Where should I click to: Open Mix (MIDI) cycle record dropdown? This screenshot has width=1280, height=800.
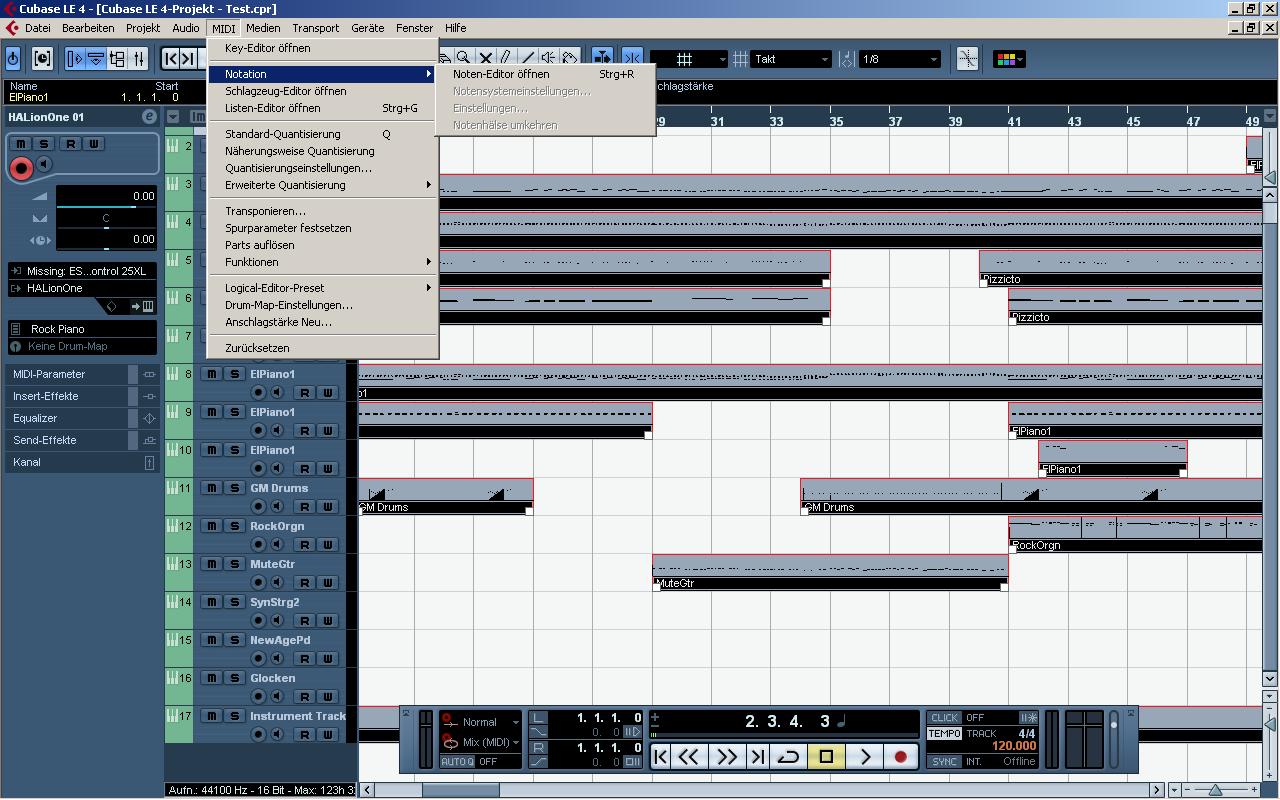[480, 742]
